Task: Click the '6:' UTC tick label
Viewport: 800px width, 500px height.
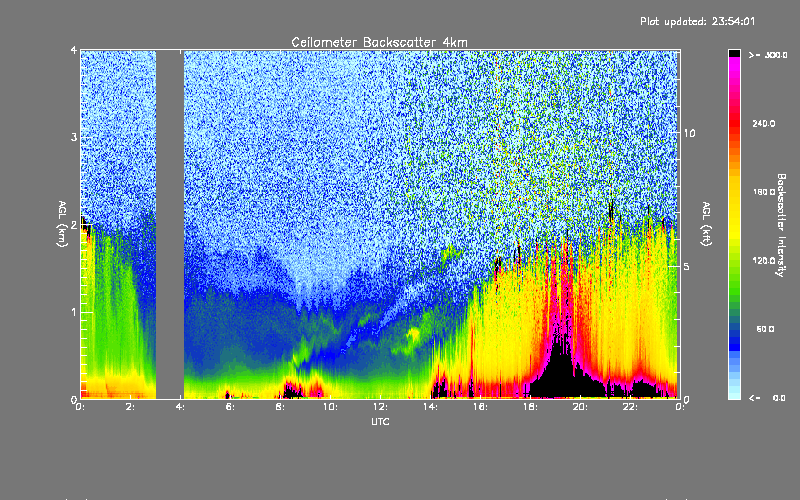Action: [x=230, y=407]
